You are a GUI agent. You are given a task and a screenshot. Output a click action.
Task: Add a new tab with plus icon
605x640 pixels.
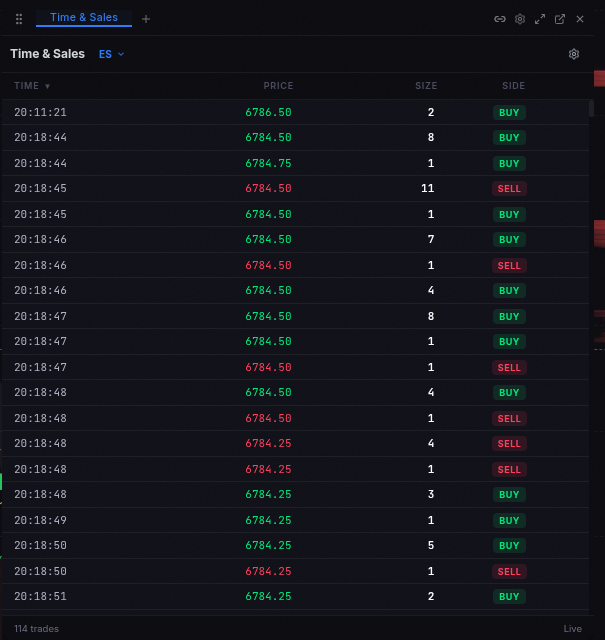146,19
